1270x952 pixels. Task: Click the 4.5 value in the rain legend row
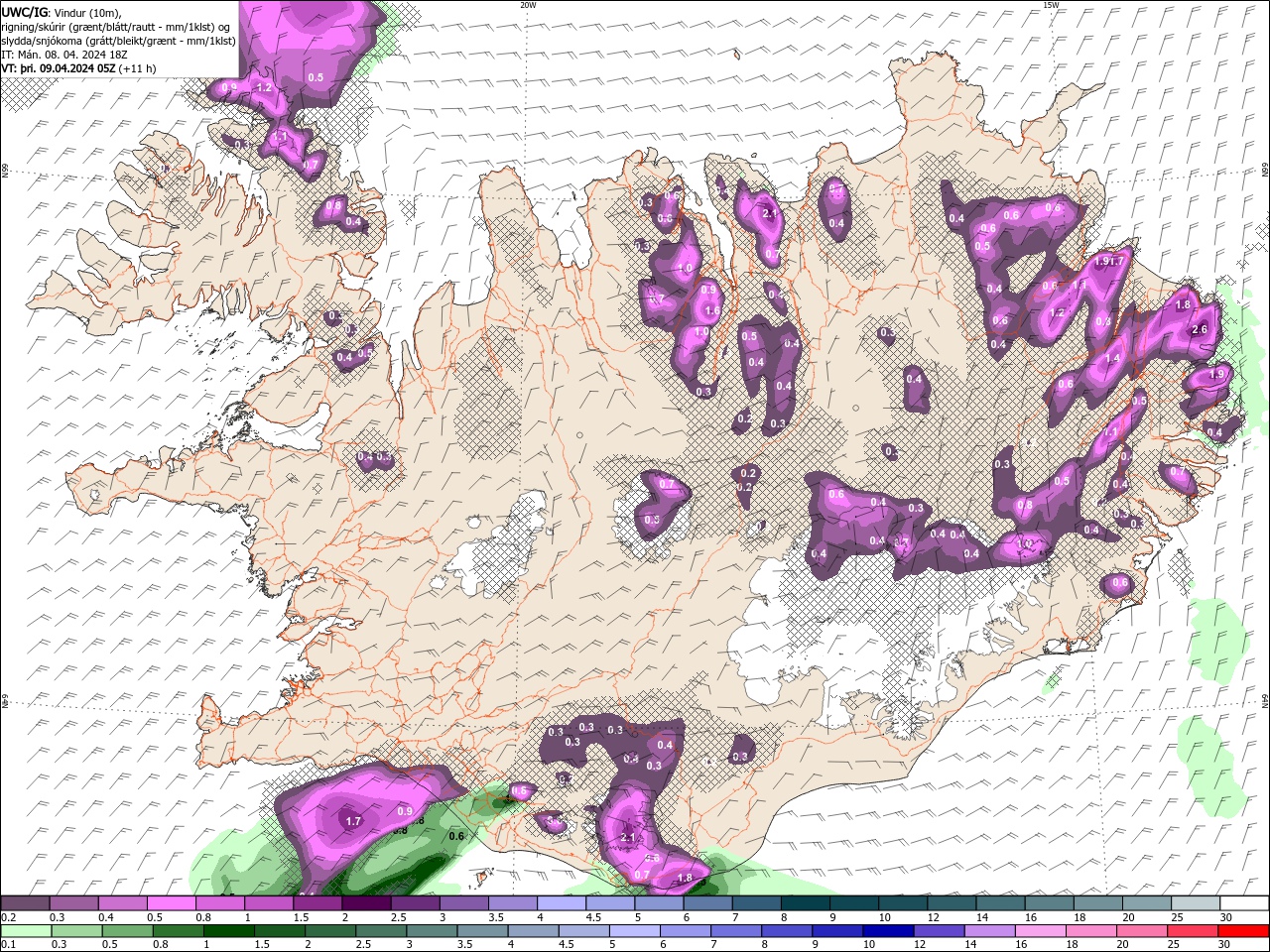pos(567,945)
